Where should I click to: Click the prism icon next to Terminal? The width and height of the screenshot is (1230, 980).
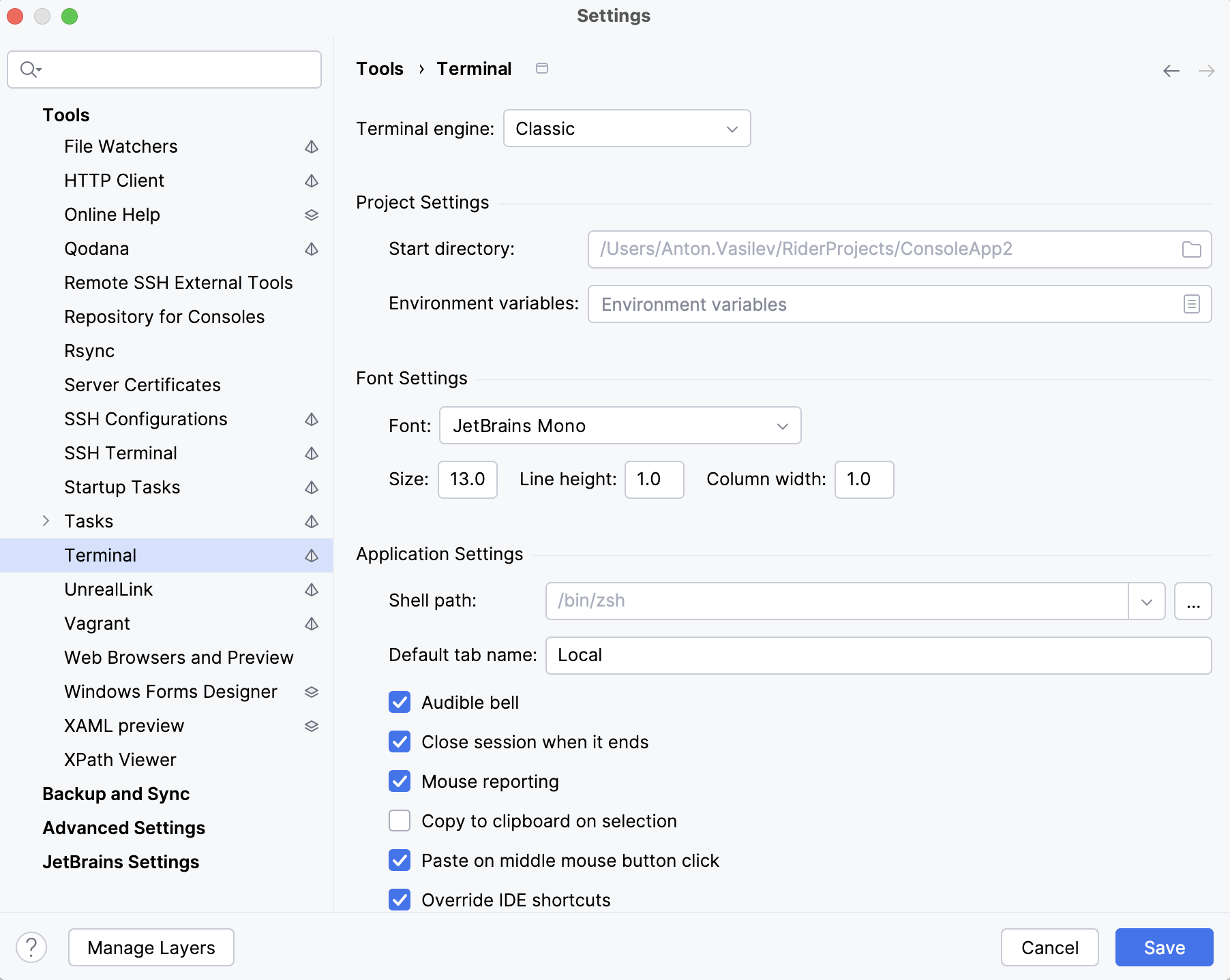click(x=312, y=555)
